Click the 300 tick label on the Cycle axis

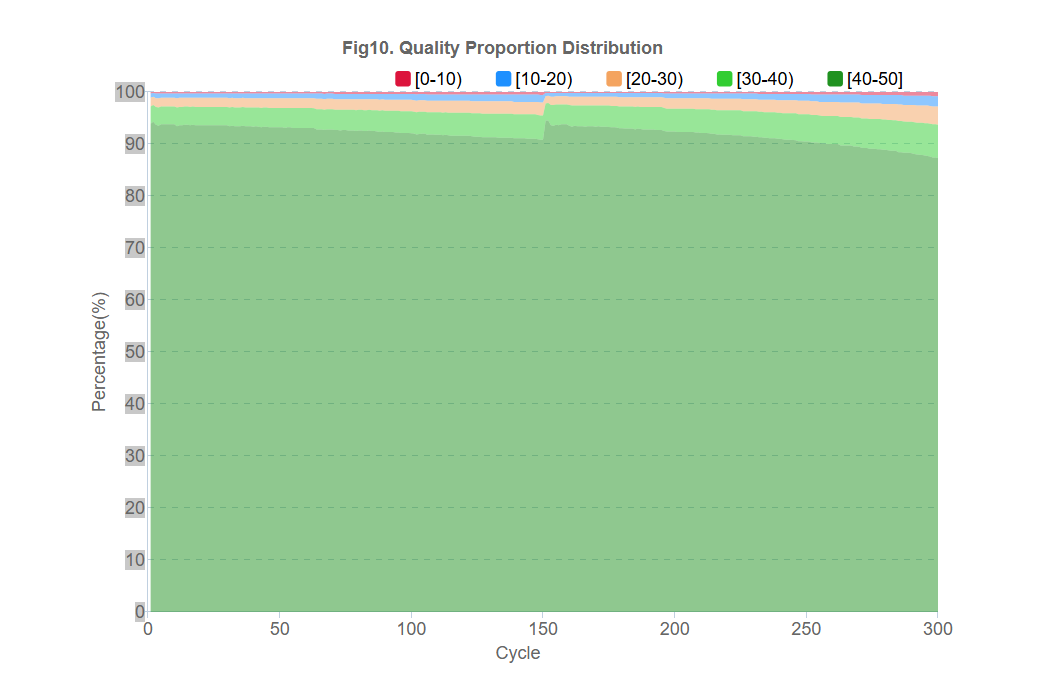click(x=937, y=629)
